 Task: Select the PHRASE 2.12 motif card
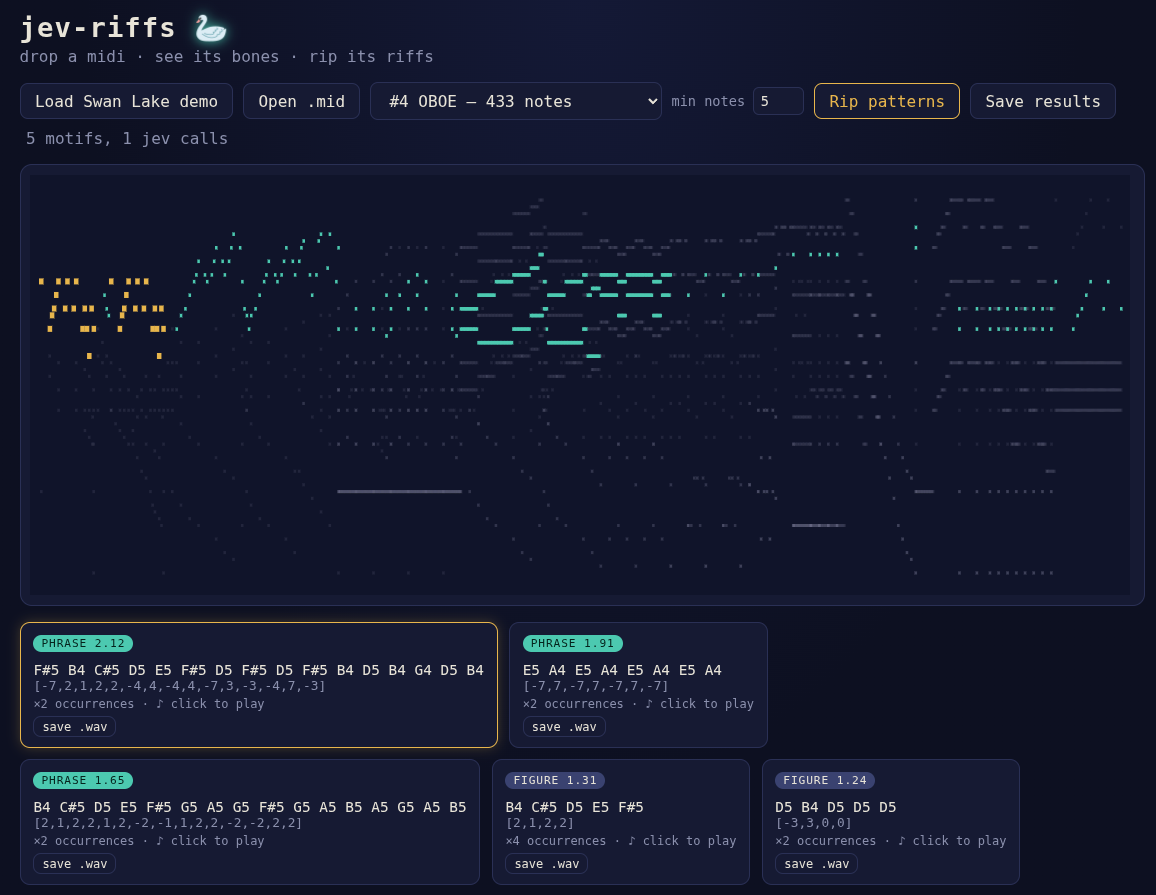point(259,685)
